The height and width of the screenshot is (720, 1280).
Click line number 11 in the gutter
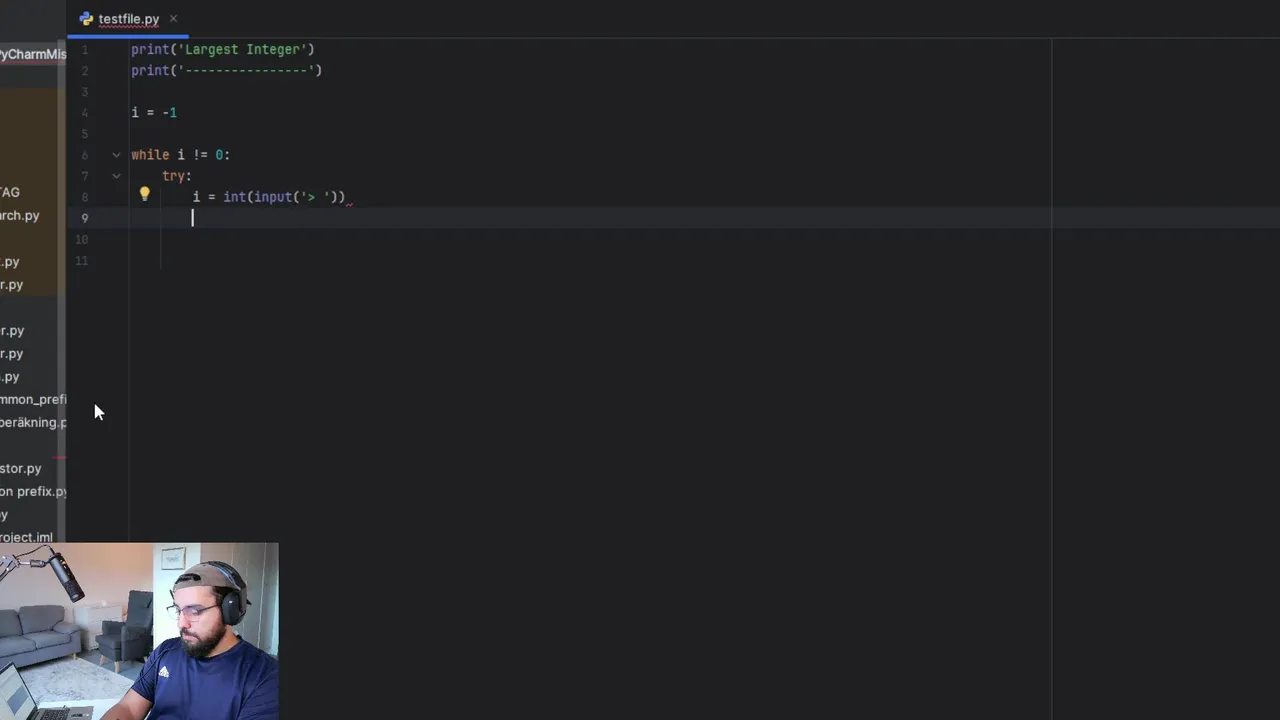pos(82,261)
